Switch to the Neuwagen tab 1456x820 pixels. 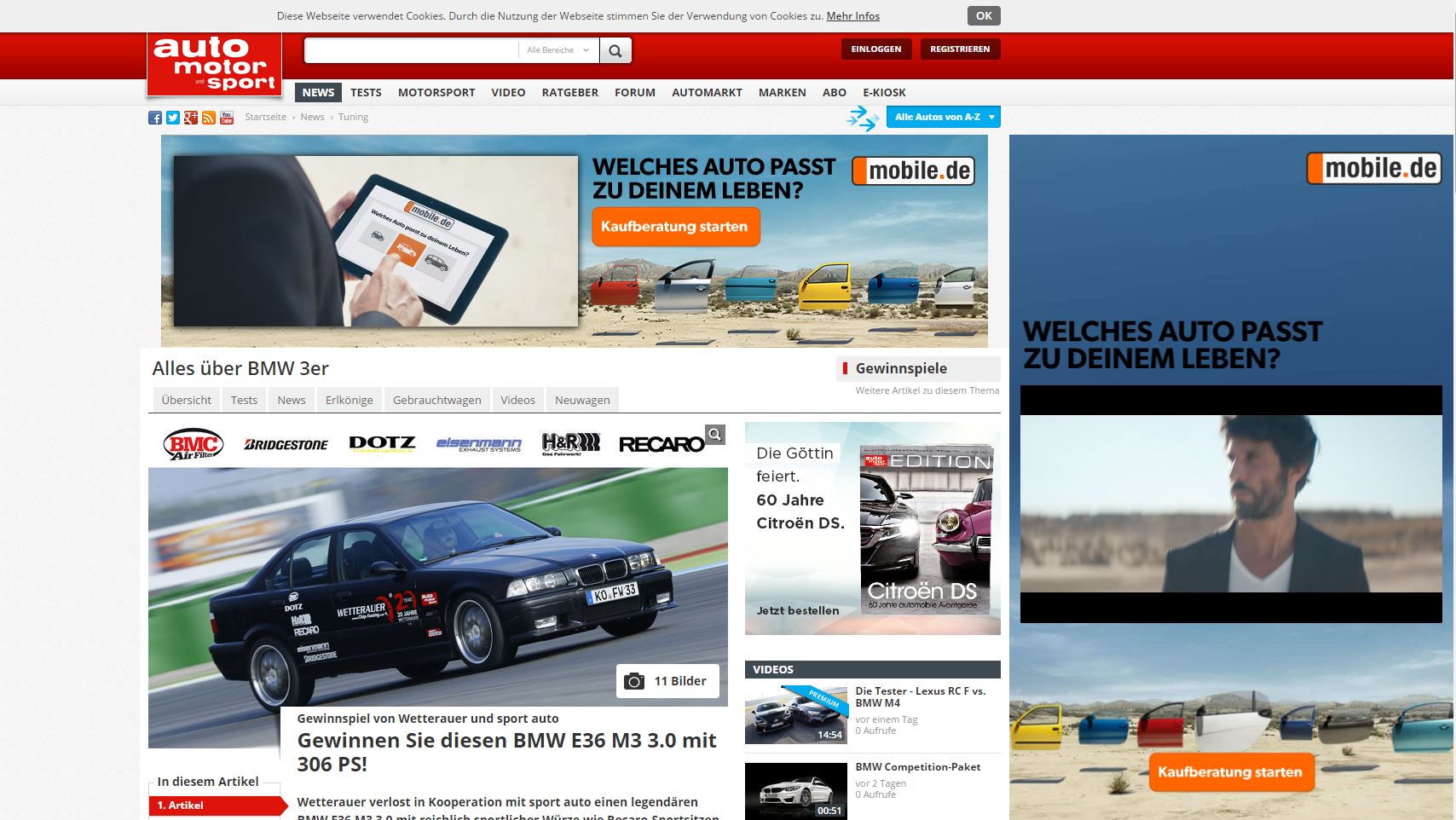582,400
